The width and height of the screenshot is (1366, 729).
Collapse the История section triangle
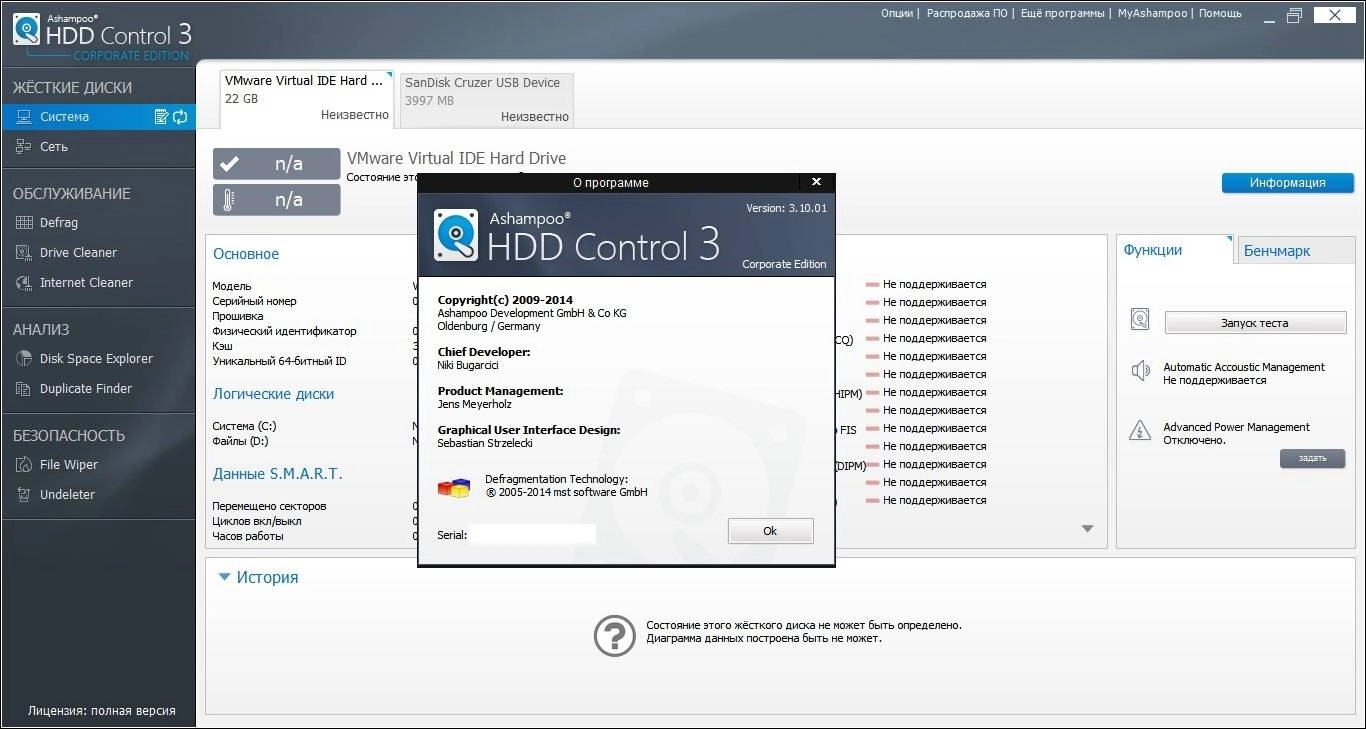tap(225, 577)
